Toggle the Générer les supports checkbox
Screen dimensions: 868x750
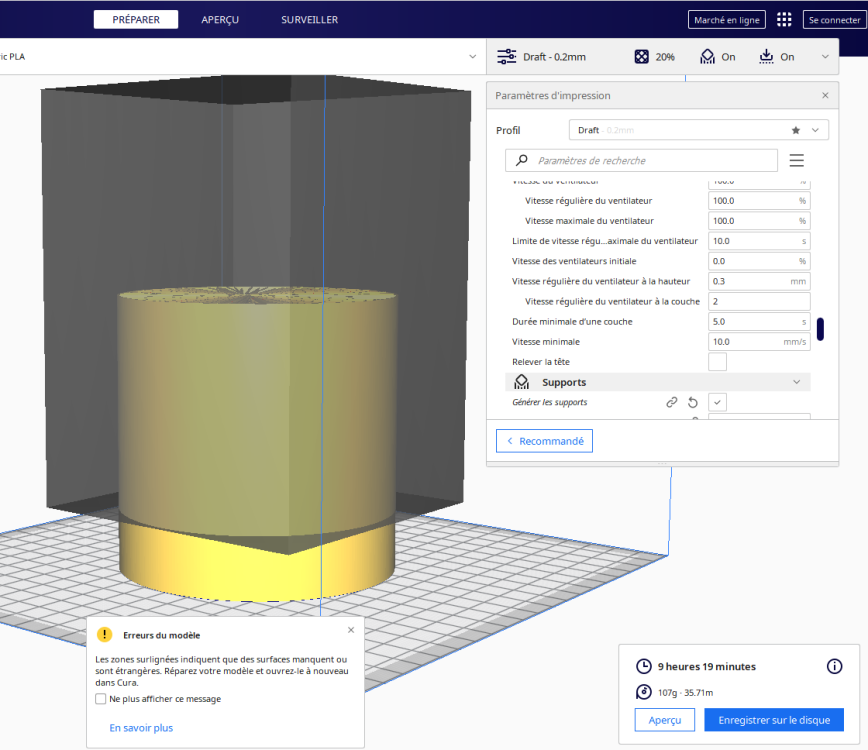click(x=718, y=402)
